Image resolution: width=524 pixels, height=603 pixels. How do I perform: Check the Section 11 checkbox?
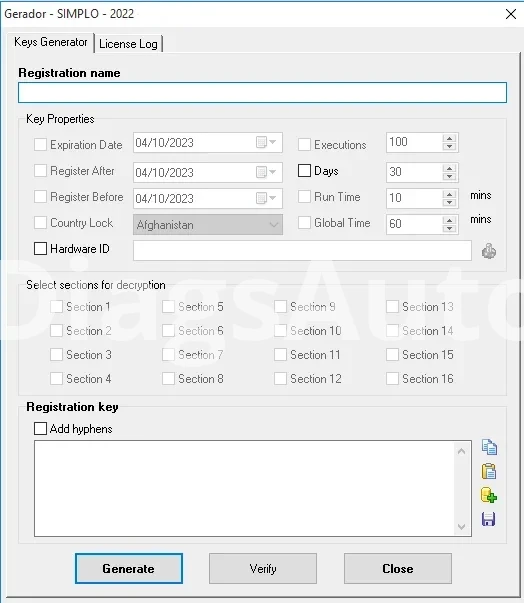coord(280,355)
